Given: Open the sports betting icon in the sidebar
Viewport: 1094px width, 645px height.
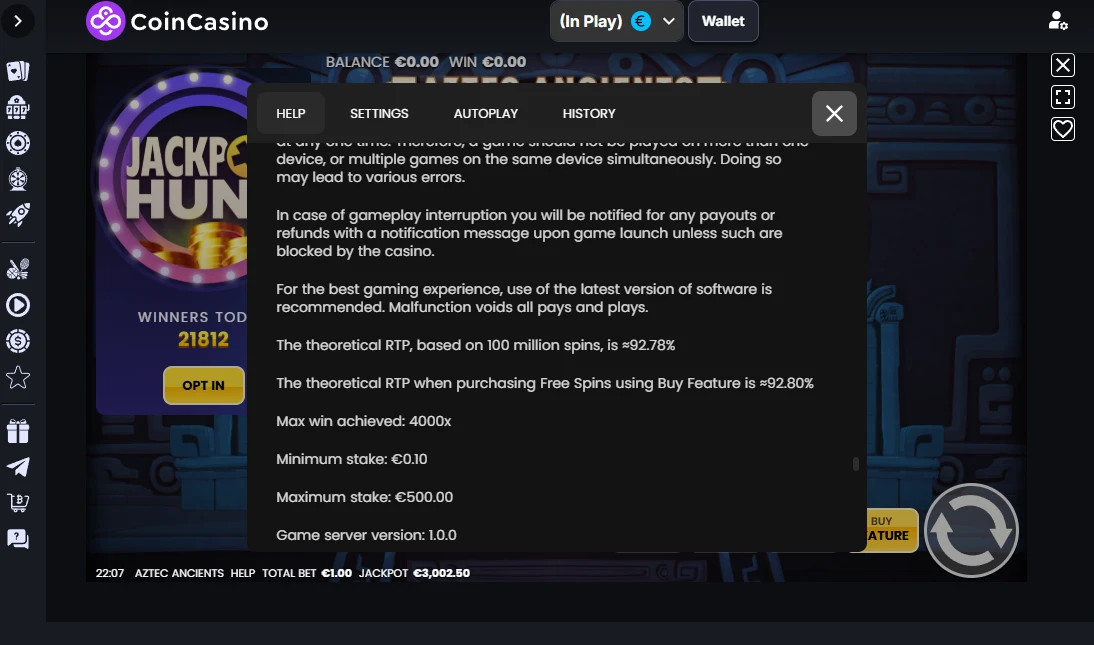Looking at the screenshot, I should [18, 269].
